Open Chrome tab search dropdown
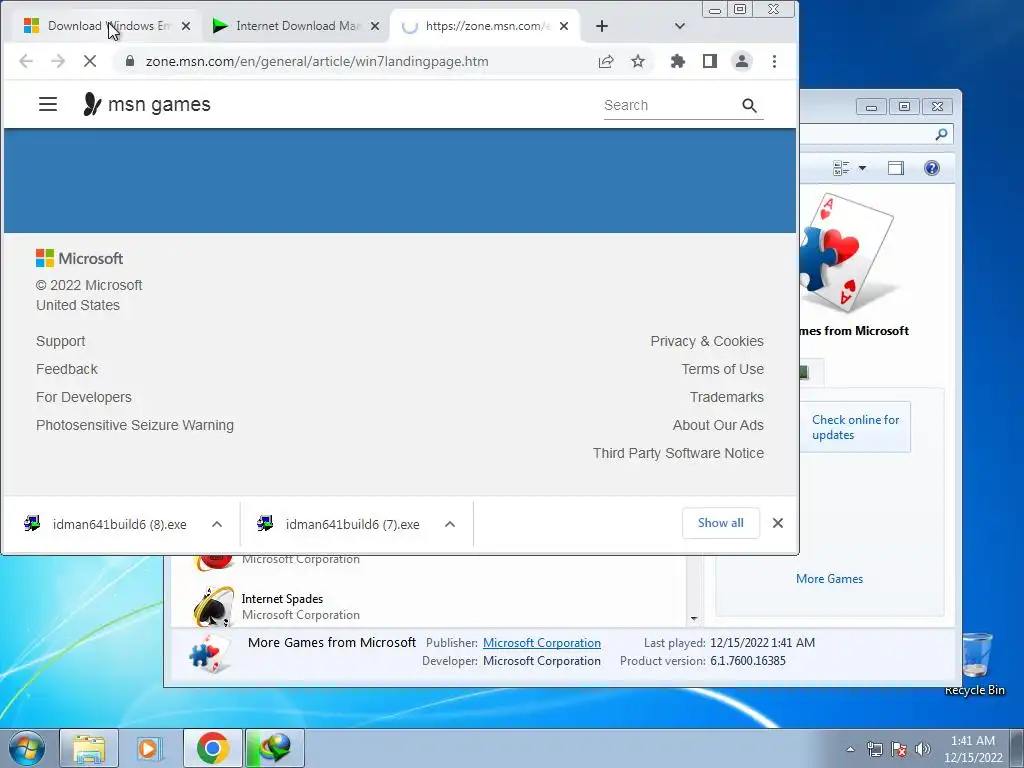 click(679, 26)
